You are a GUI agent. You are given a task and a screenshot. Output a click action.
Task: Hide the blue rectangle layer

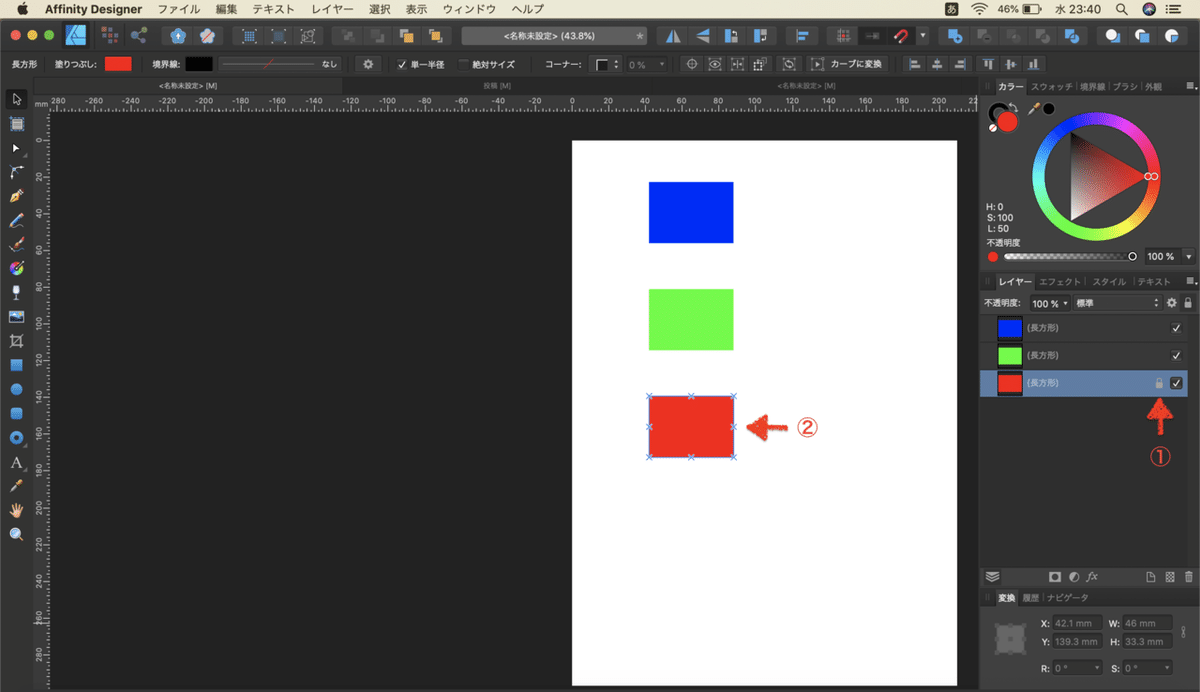(x=1176, y=328)
